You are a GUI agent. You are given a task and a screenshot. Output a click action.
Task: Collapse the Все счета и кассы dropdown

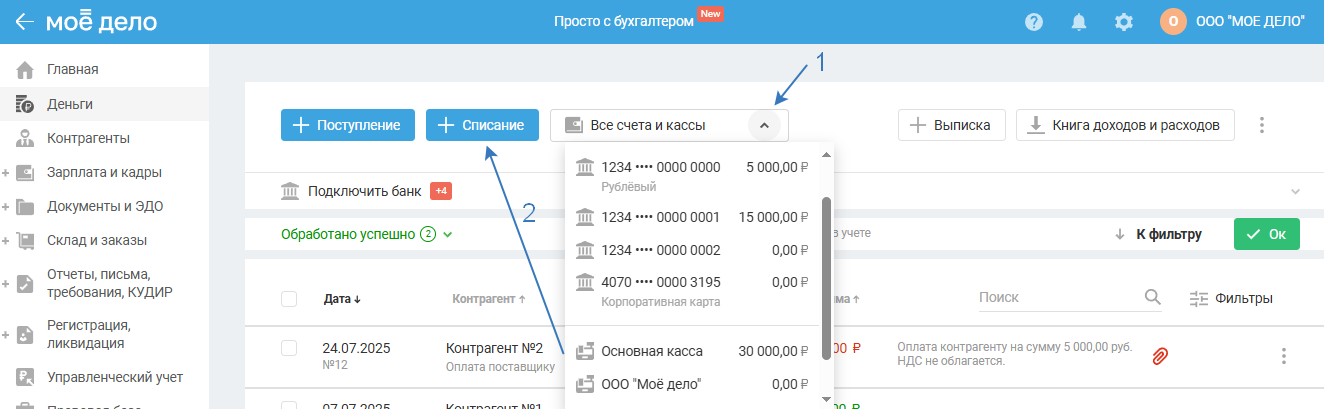pyautogui.click(x=764, y=125)
